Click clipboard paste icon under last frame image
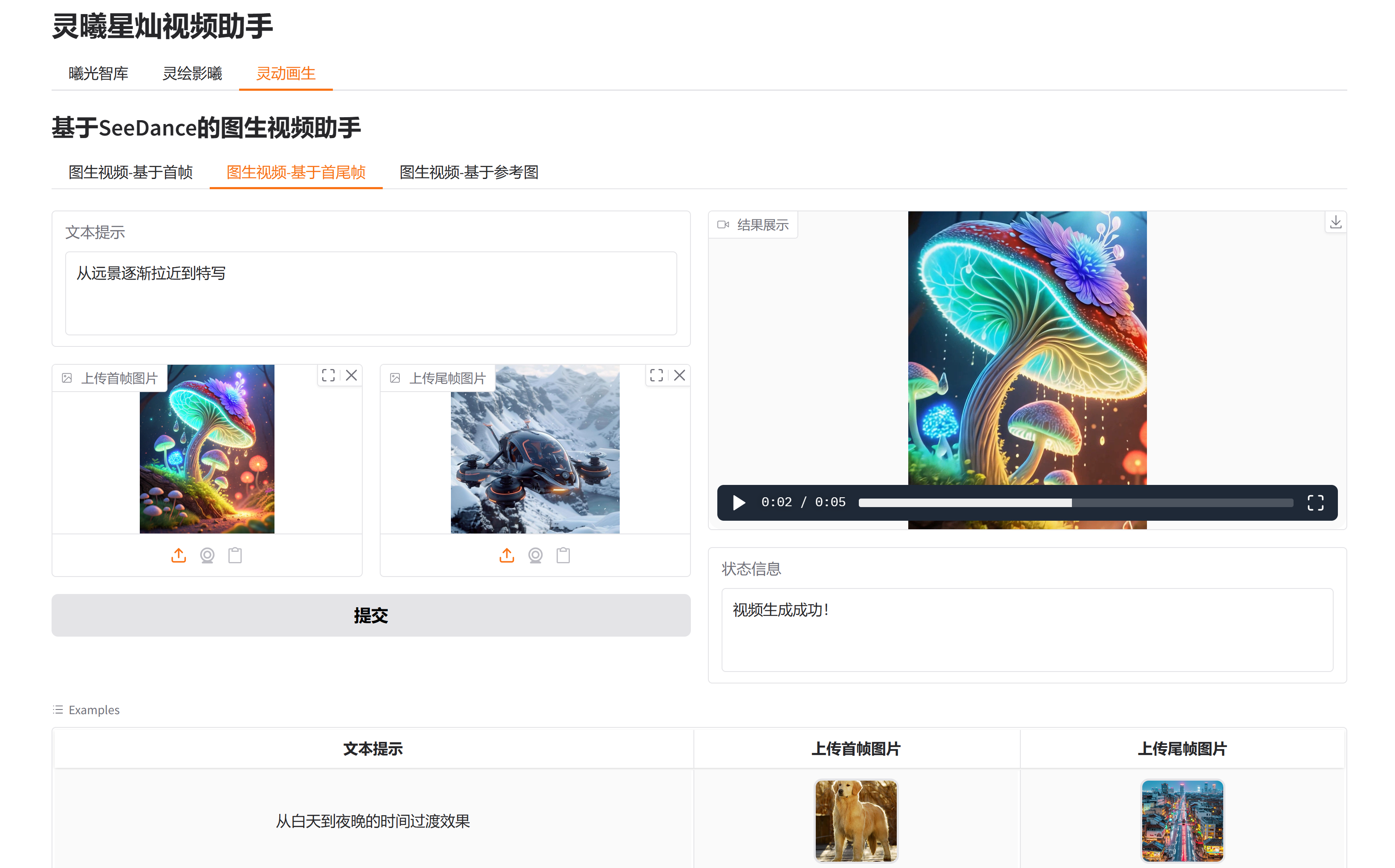The height and width of the screenshot is (868, 1395). tap(563, 555)
